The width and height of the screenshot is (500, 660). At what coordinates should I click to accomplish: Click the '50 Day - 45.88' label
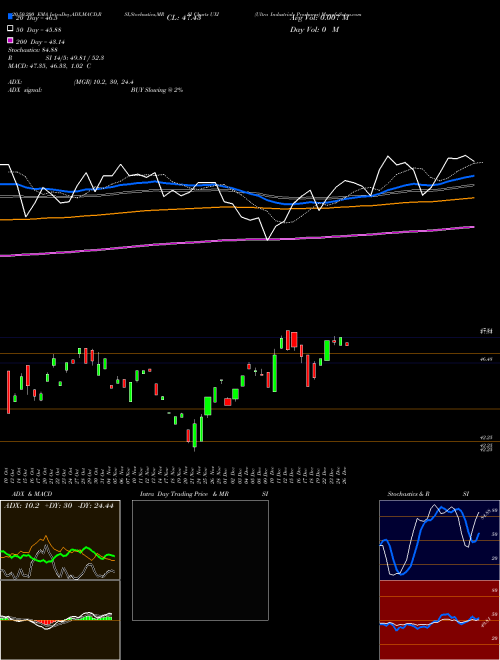(38, 30)
